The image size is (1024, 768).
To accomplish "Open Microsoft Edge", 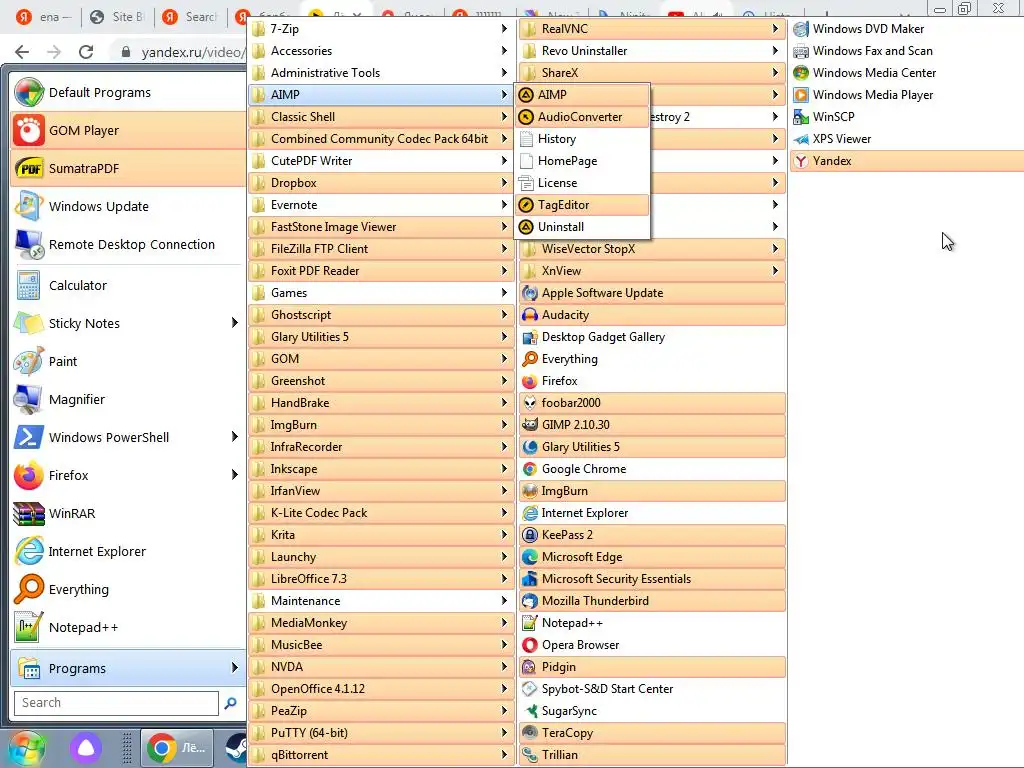I will [x=652, y=557].
